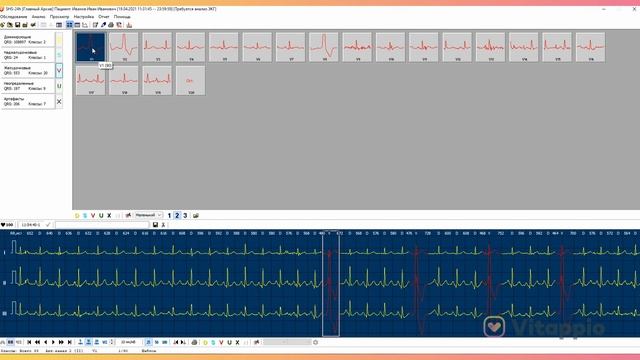The image size is (640, 360).
Task: Toggle the highlighted lead display icon in bottom toolbar
Action: (x=89, y=342)
